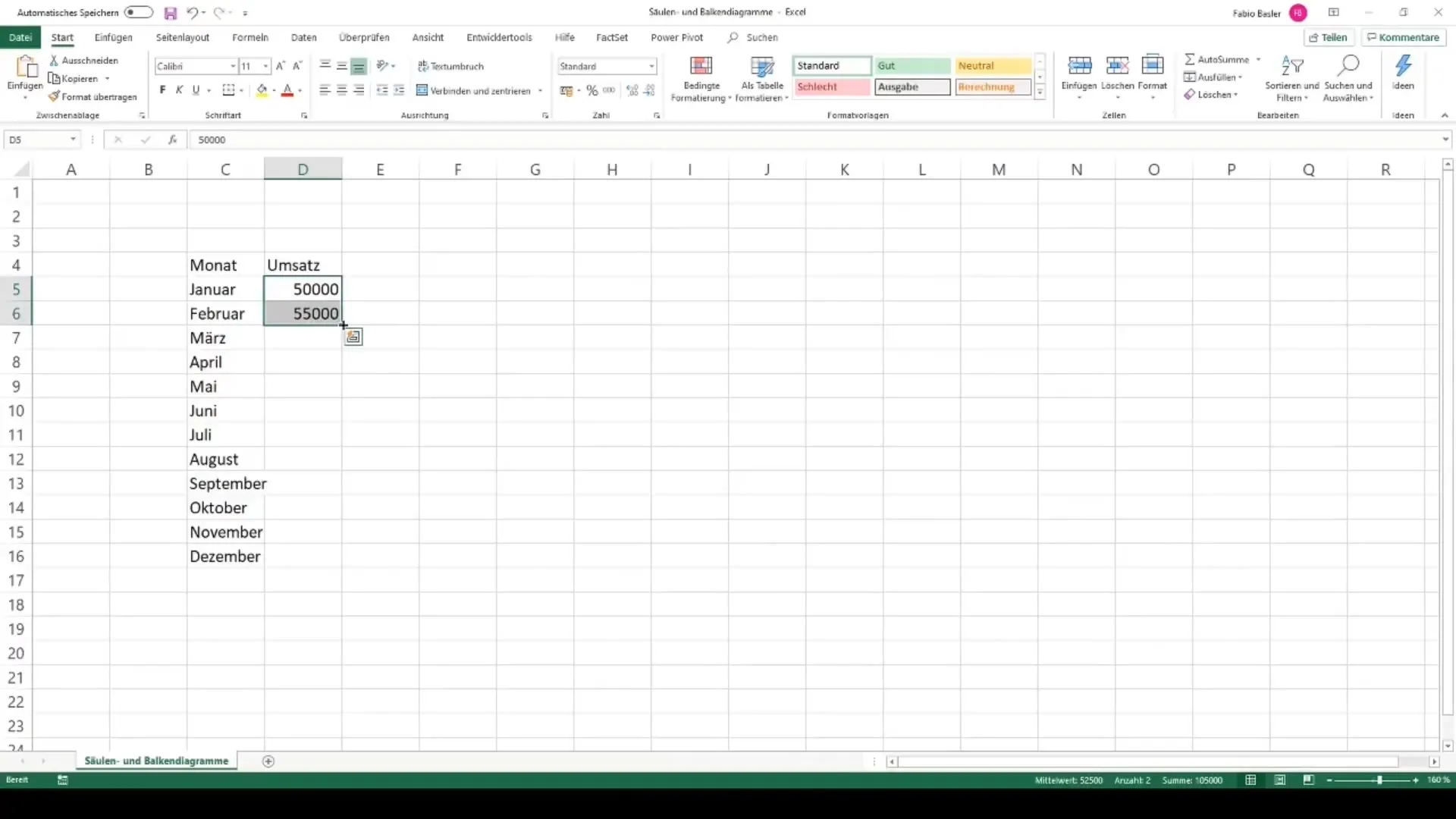
Task: Click the Save icon in quick access toolbar
Action: [170, 13]
